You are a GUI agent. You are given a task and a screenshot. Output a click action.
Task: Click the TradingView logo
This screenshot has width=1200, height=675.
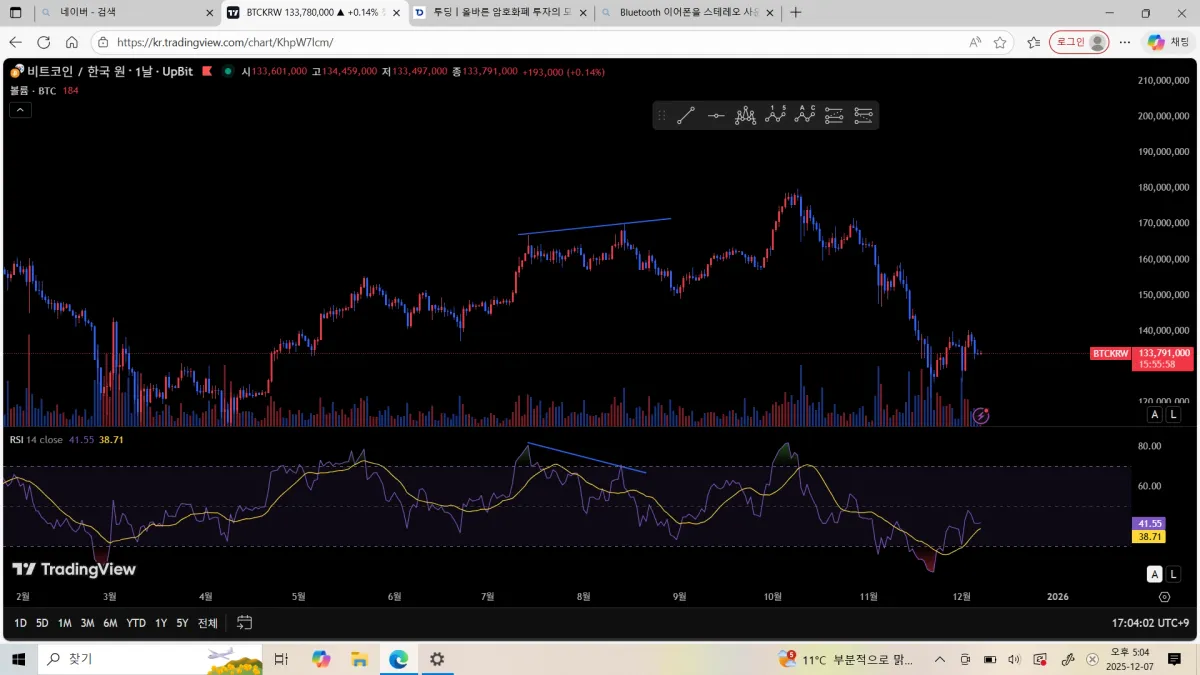pos(74,569)
